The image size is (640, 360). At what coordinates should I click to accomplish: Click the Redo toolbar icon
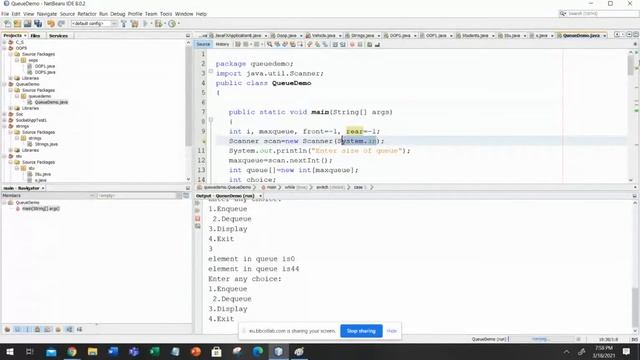point(61,24)
